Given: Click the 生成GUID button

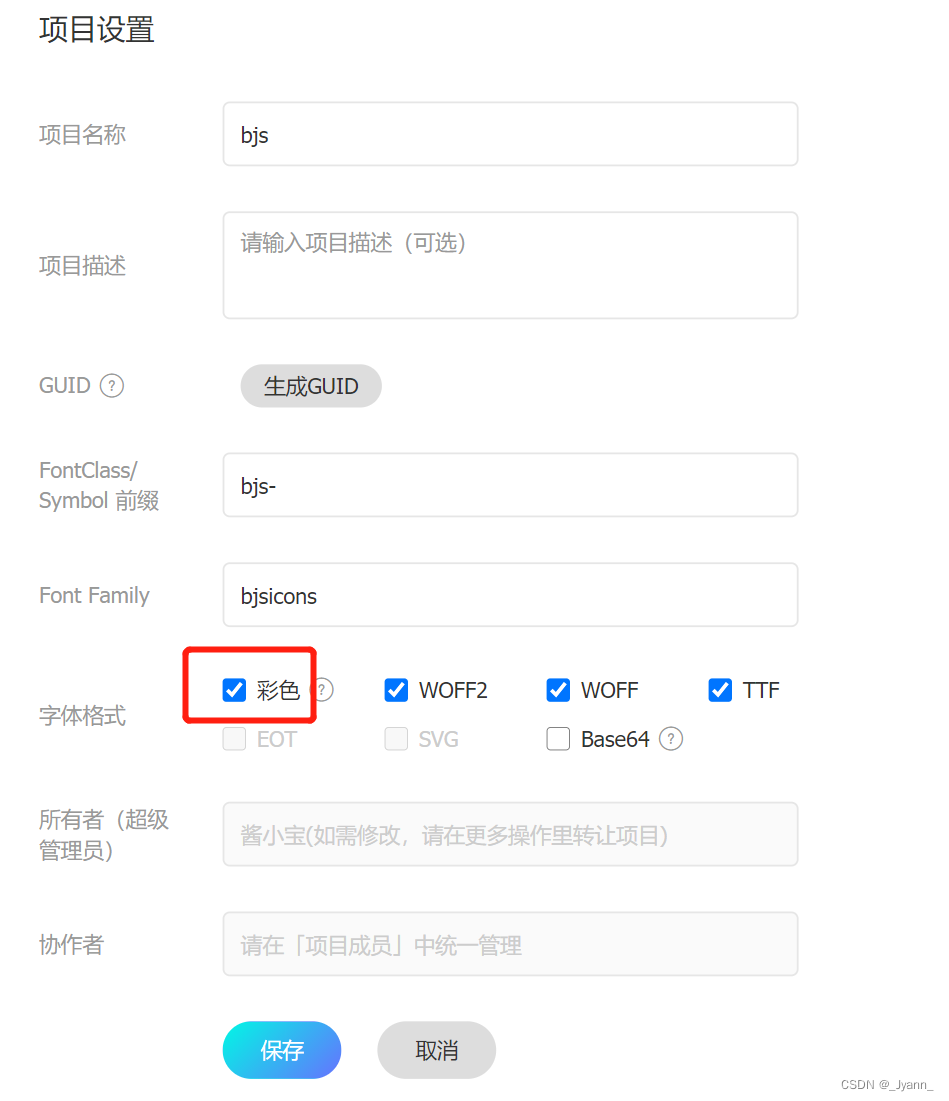Looking at the screenshot, I should (x=310, y=385).
